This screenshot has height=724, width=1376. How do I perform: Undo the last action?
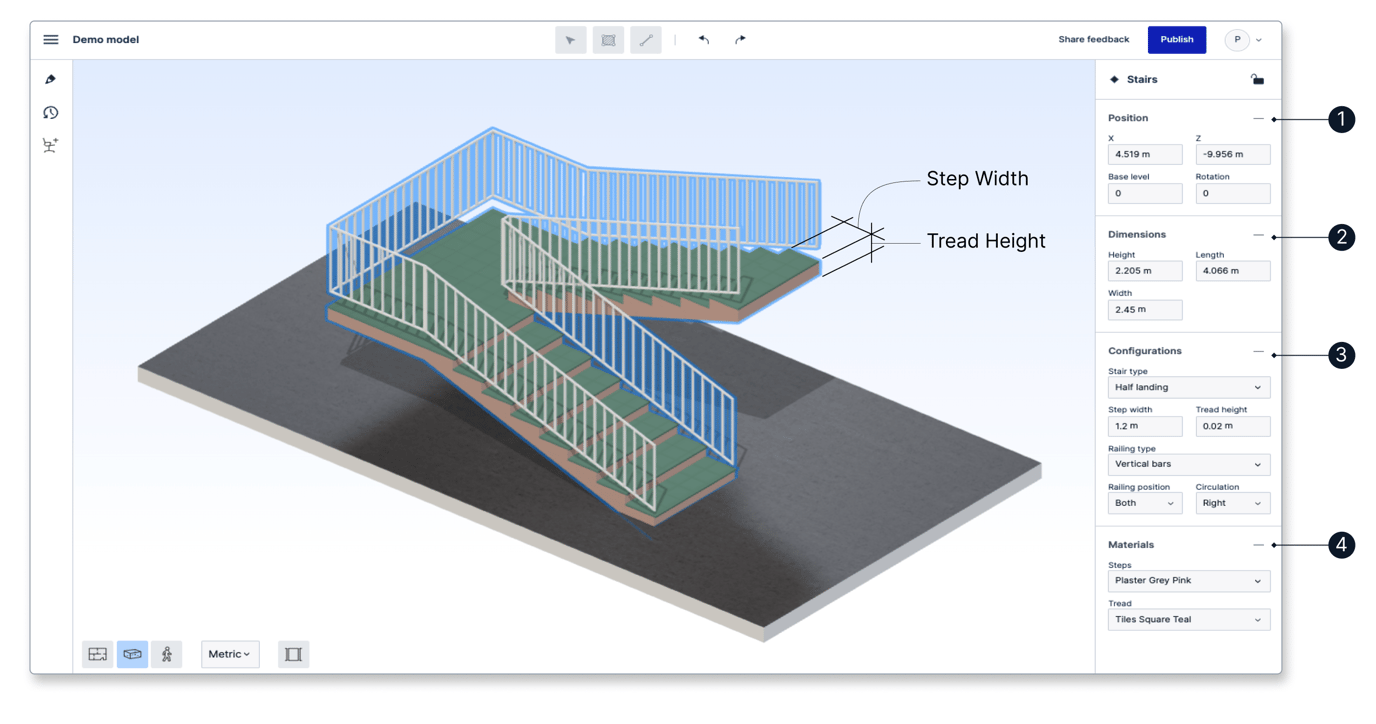pos(704,40)
